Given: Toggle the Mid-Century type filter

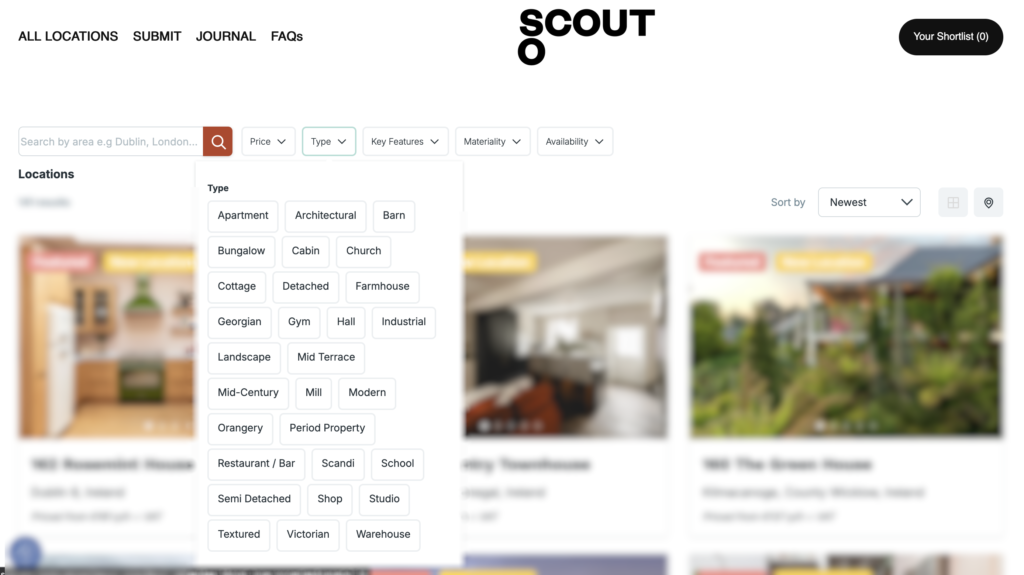Looking at the screenshot, I should [x=248, y=393].
